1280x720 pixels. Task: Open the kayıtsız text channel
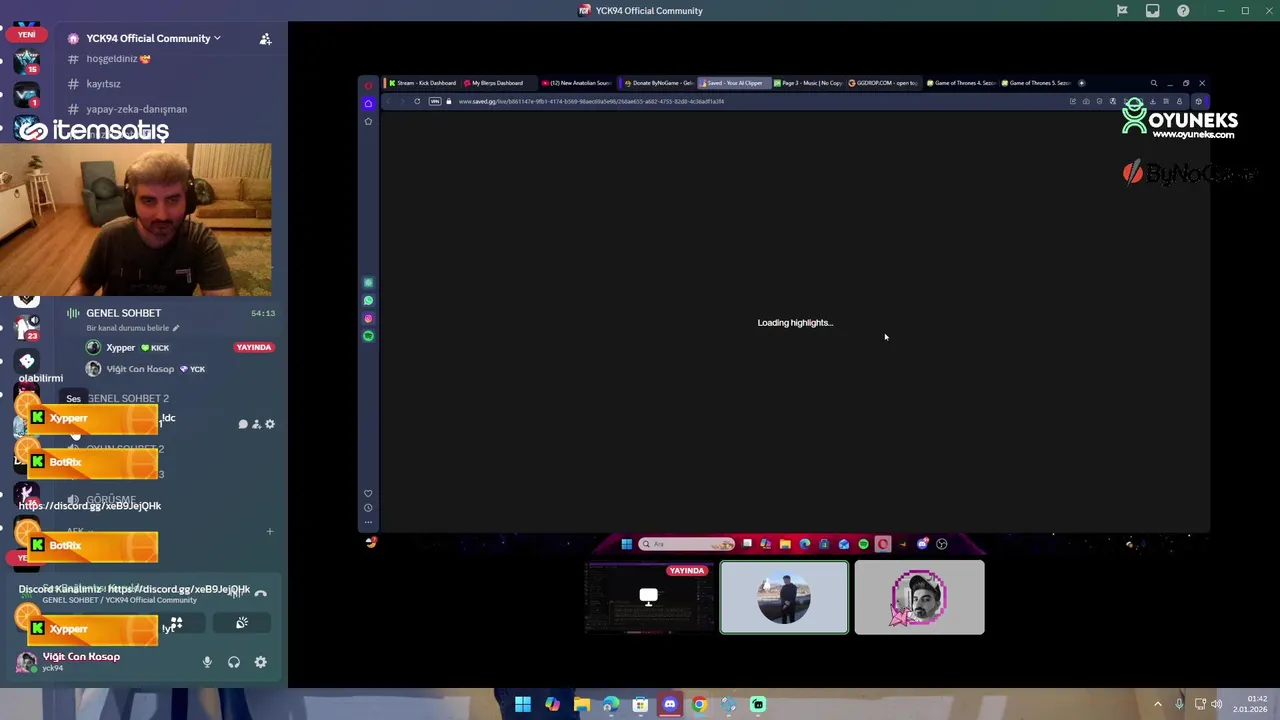(103, 84)
